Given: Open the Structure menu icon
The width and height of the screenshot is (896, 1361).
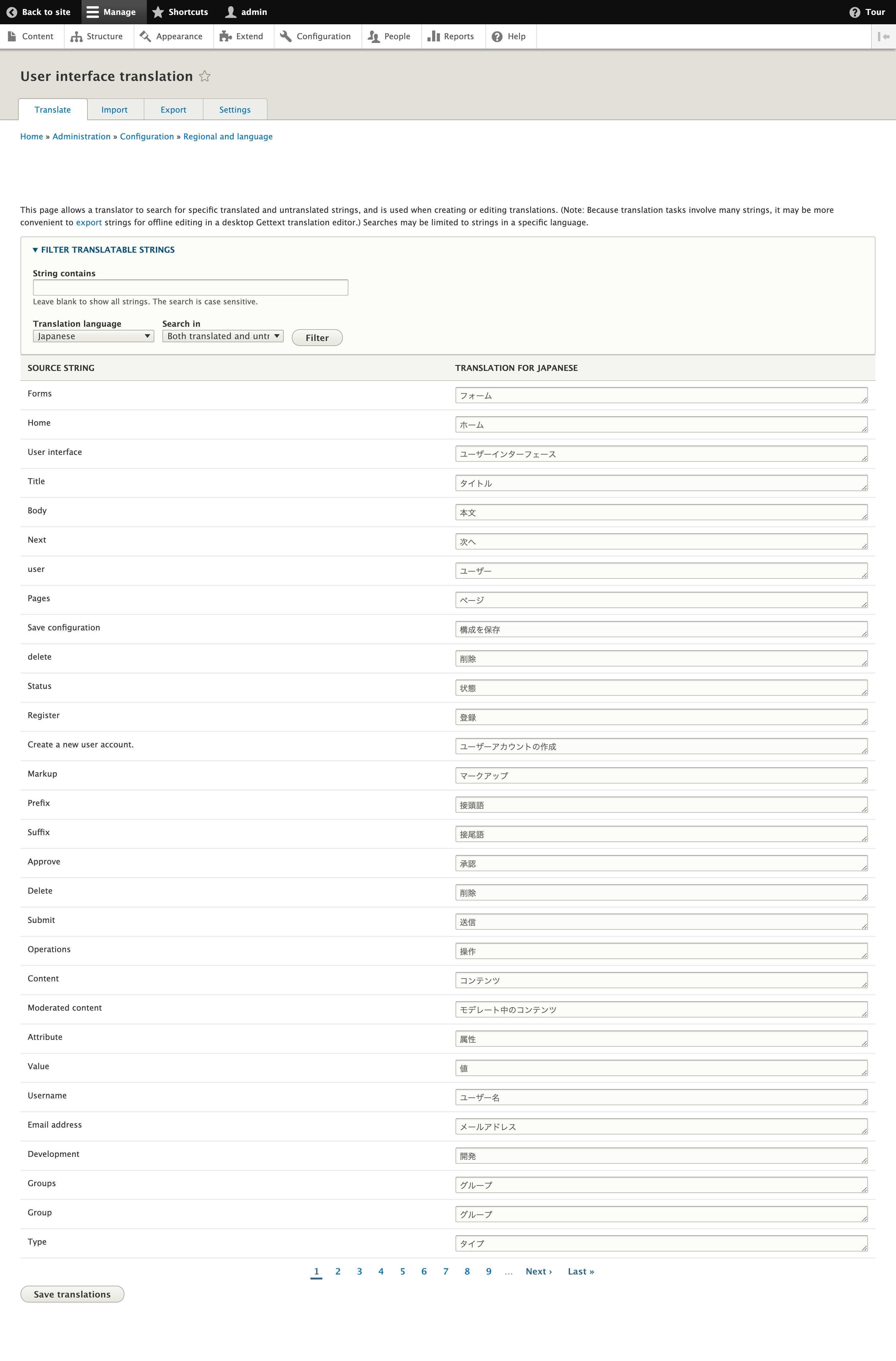Looking at the screenshot, I should (x=77, y=36).
